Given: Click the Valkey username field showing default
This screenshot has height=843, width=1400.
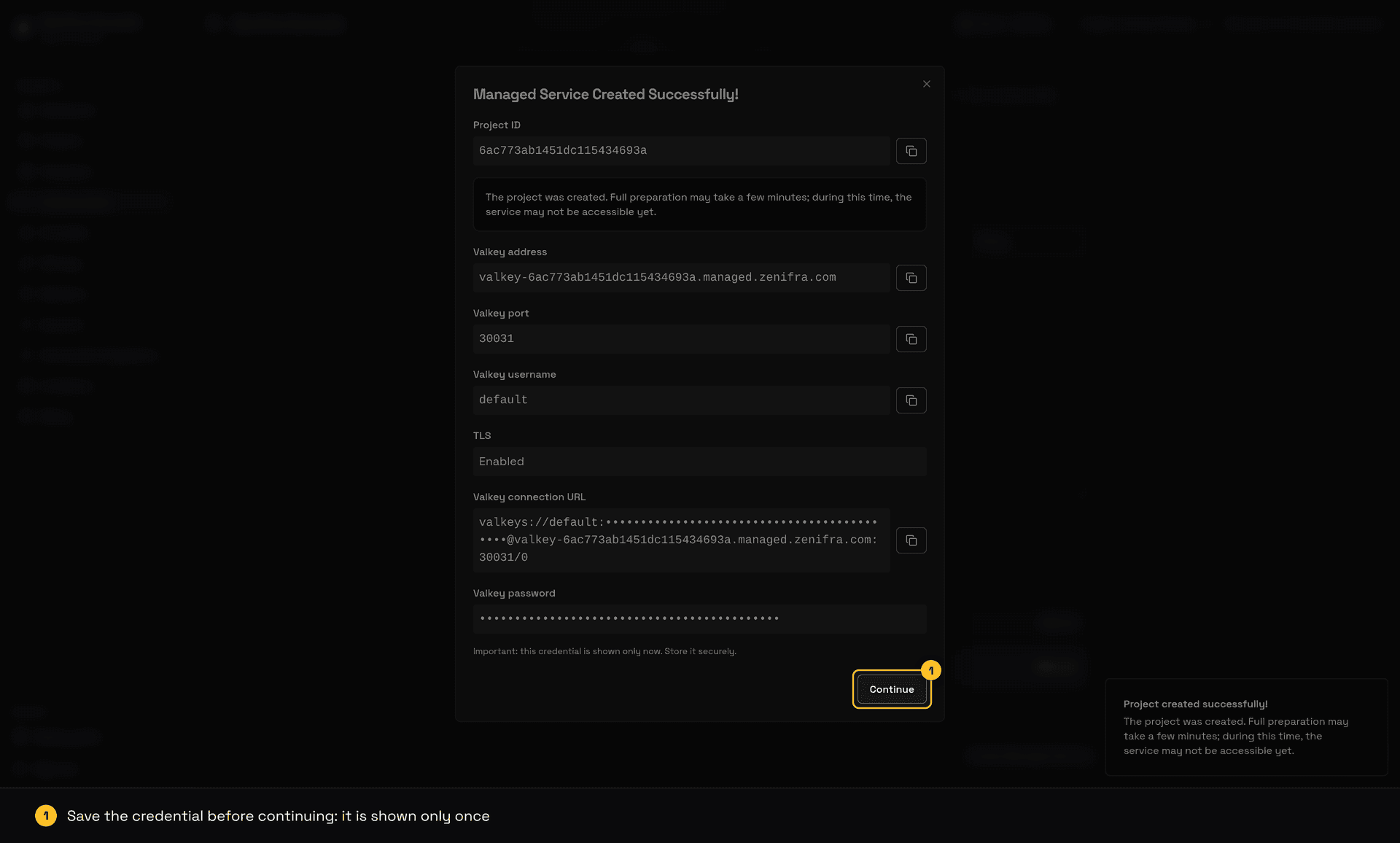Looking at the screenshot, I should click(x=681, y=400).
